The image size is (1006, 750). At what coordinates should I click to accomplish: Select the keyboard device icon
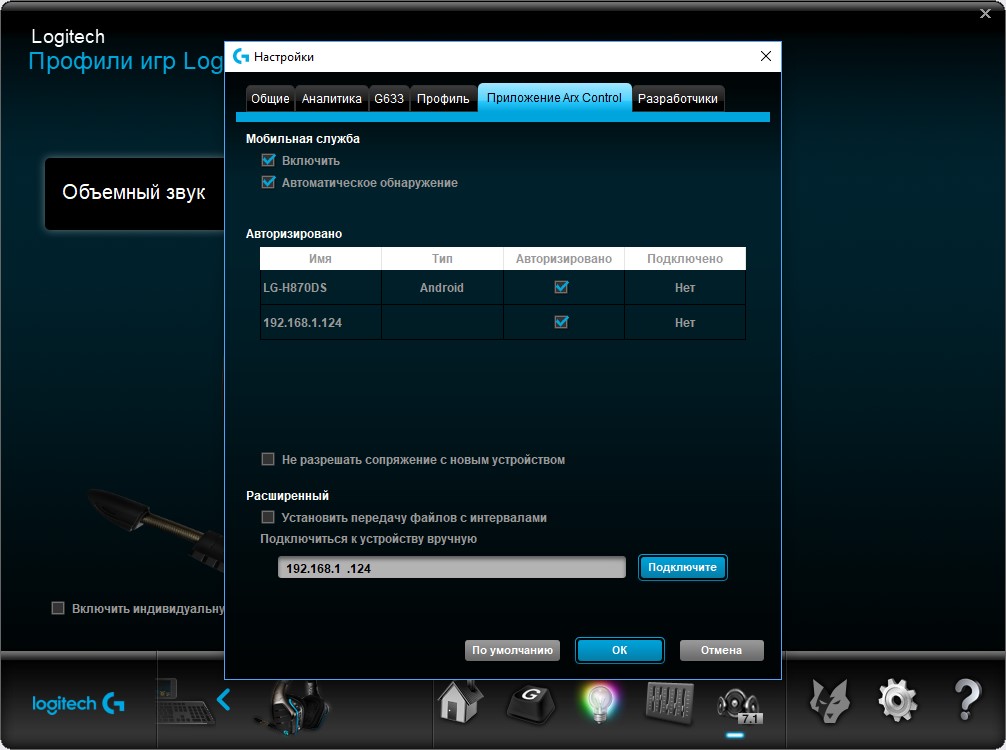(185, 702)
